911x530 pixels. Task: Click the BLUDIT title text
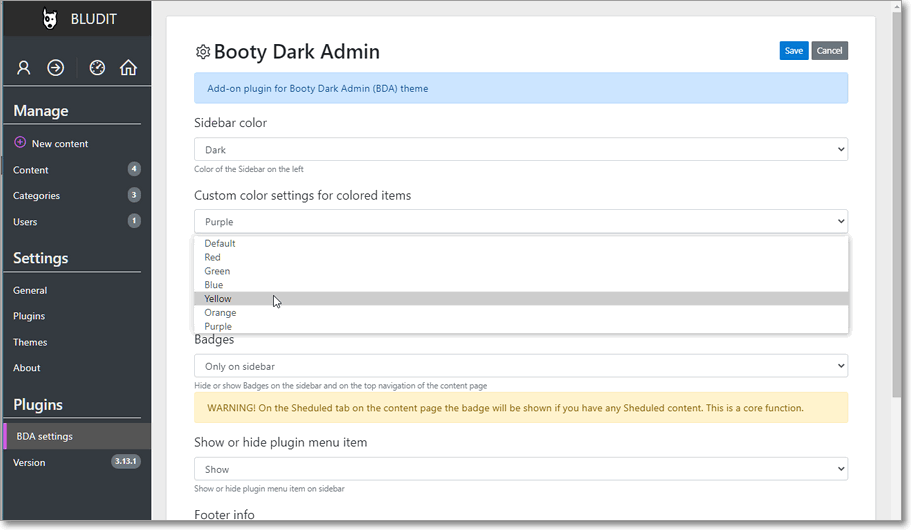tap(94, 19)
